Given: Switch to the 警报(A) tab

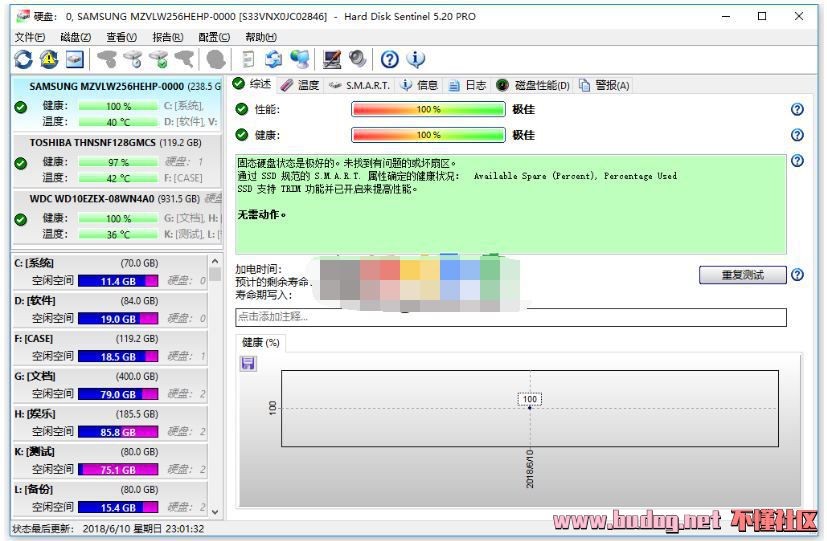Looking at the screenshot, I should [604, 85].
